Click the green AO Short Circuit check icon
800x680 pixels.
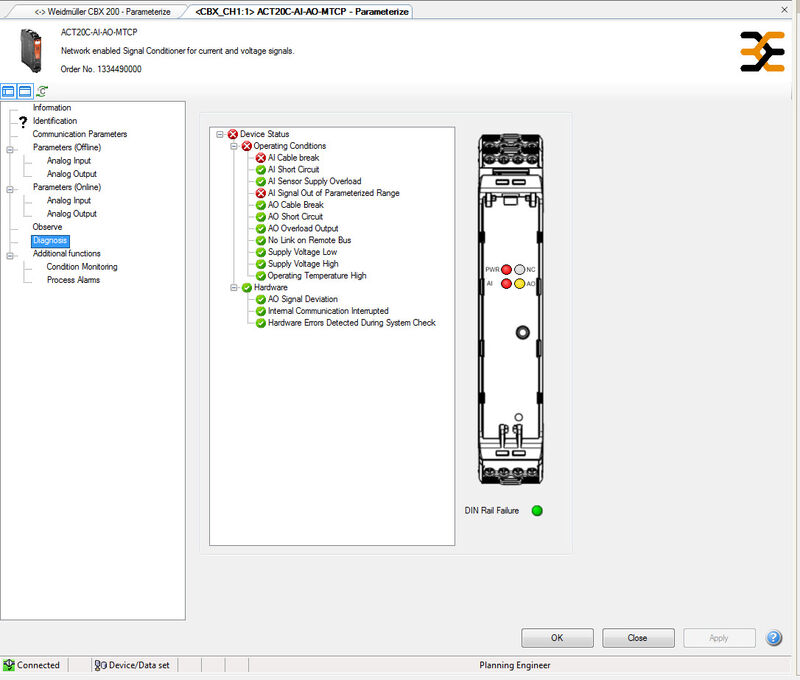click(x=261, y=217)
